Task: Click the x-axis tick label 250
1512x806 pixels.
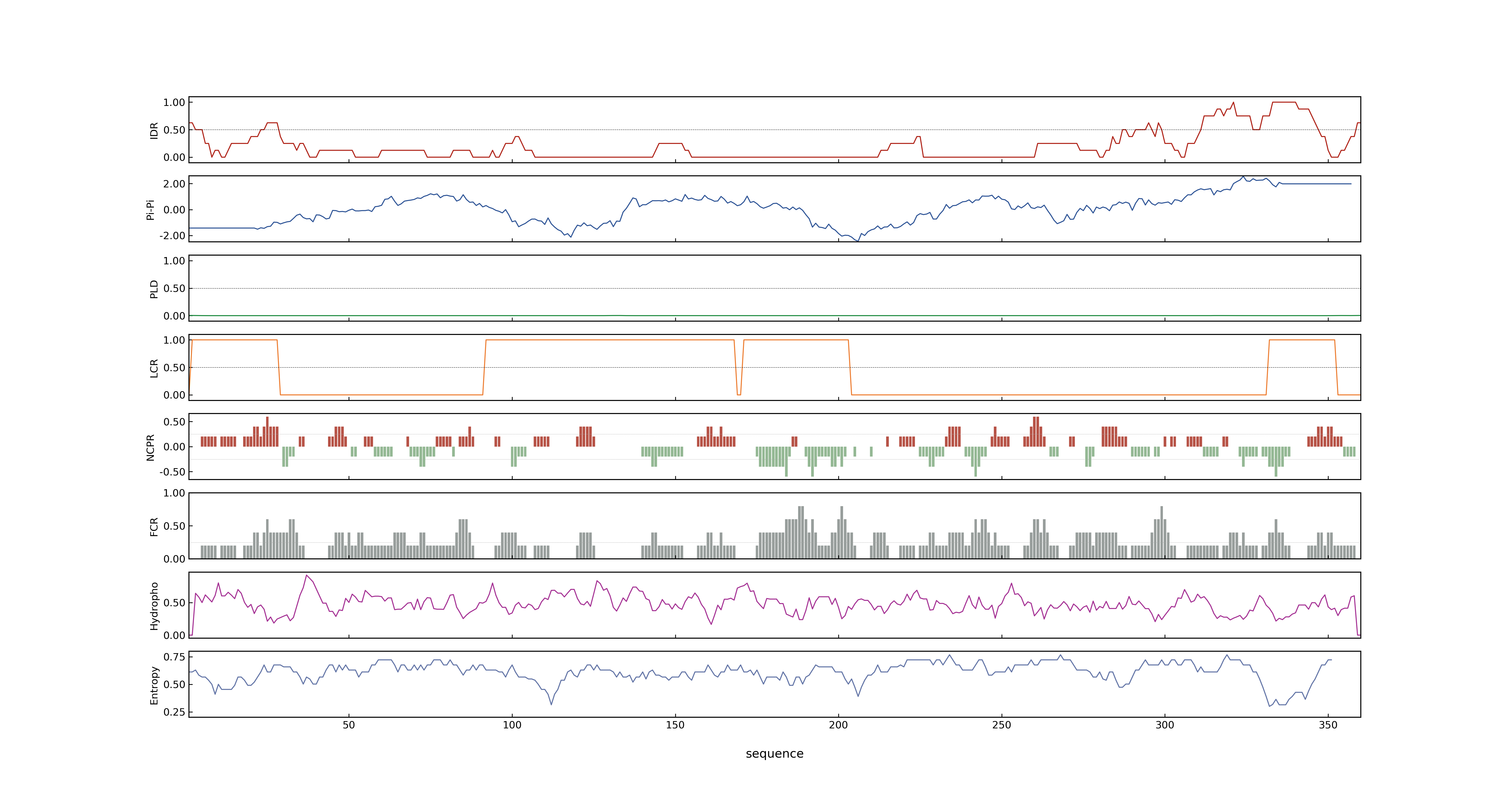Action: click(1001, 725)
